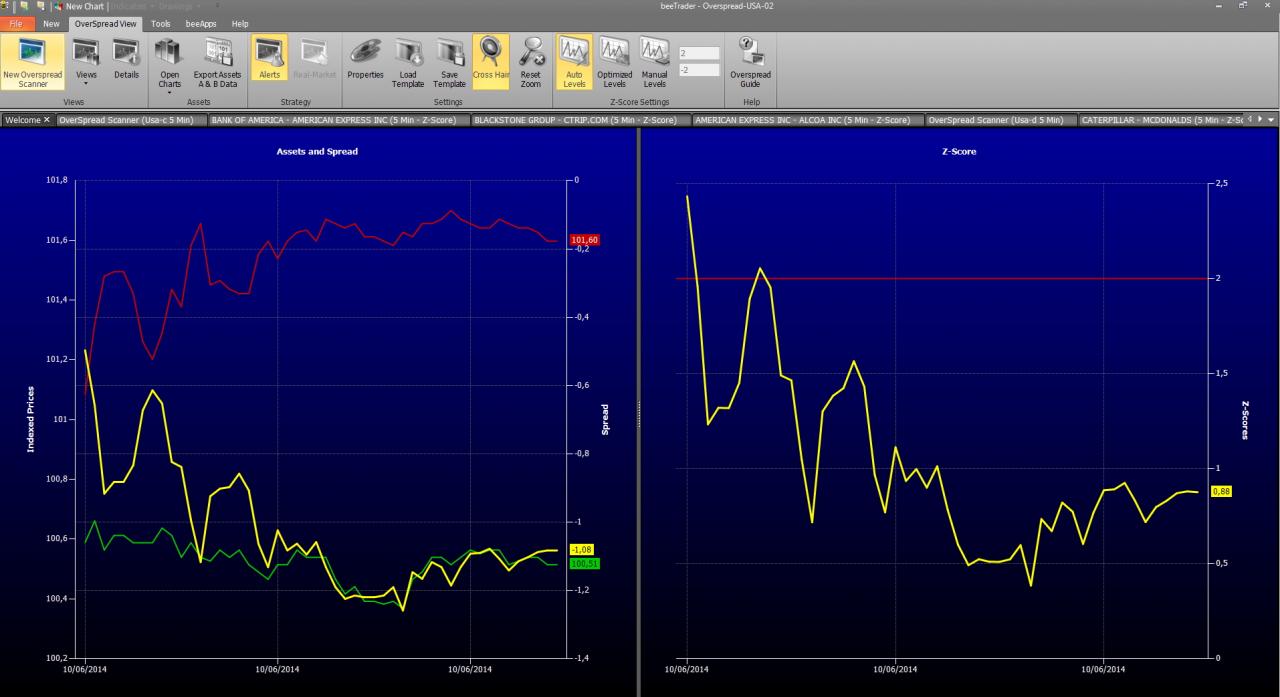
Task: Expand the tab list overflow arrow
Action: point(1271,119)
